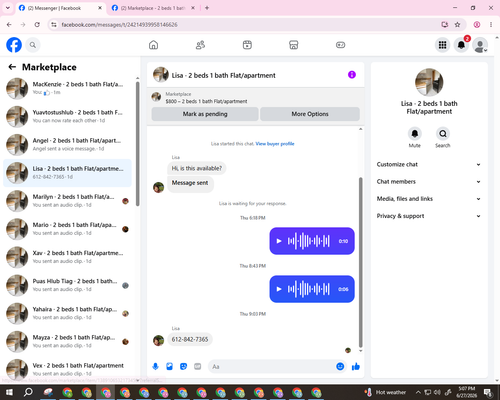Reload the page with the refresh icon
The height and width of the screenshot is (400, 500).
pos(37,25)
